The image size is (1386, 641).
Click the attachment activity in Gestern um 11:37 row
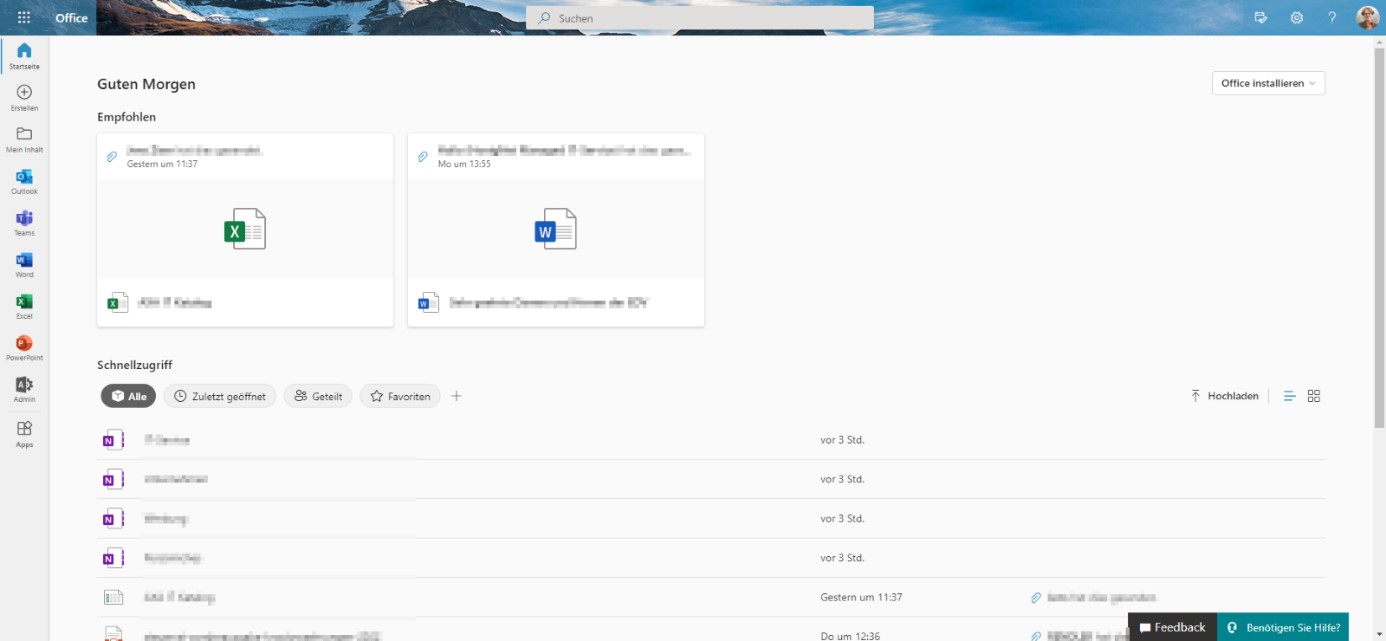point(1094,597)
